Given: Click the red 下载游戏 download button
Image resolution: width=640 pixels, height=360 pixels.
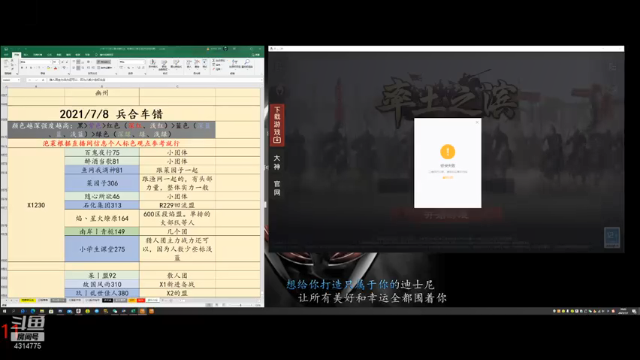Looking at the screenshot, I should [x=277, y=124].
